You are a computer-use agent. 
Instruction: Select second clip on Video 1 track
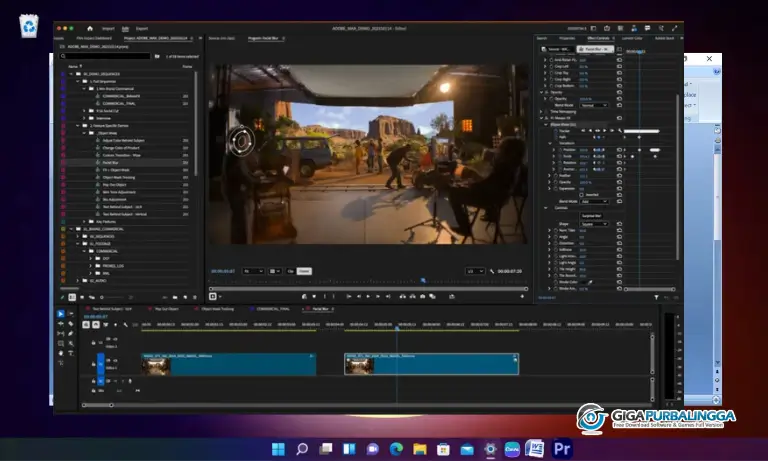coord(432,364)
